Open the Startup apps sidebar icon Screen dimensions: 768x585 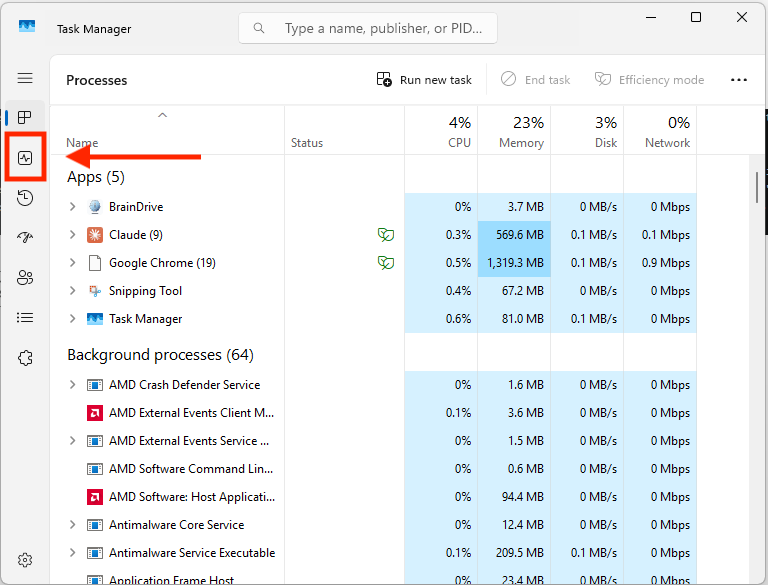pos(25,238)
